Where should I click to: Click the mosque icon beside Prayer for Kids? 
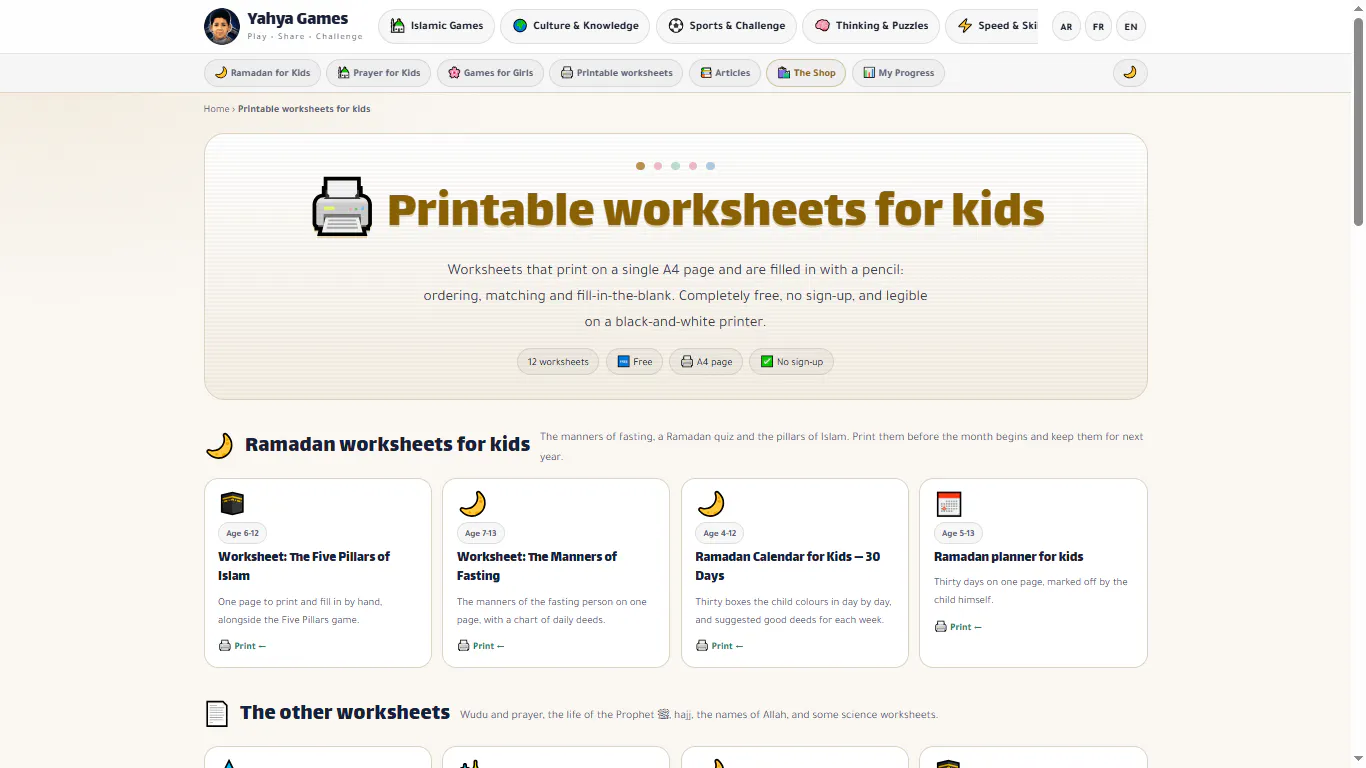pyautogui.click(x=344, y=73)
